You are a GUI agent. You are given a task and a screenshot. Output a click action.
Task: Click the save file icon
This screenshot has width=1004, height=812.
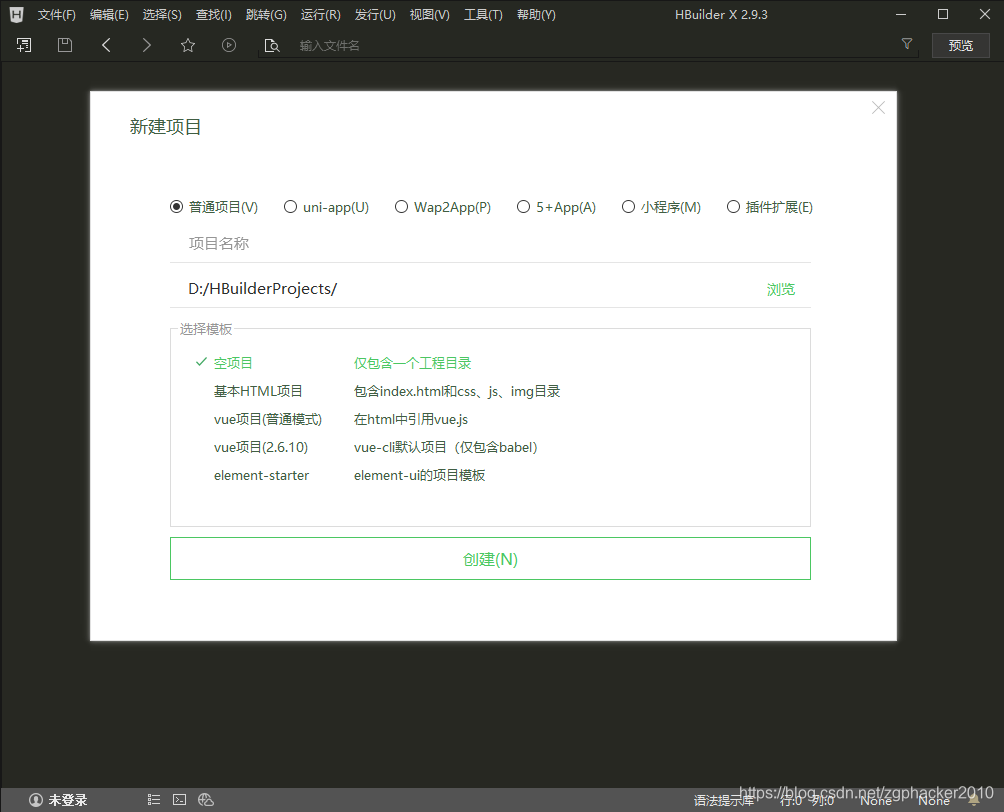(x=65, y=45)
